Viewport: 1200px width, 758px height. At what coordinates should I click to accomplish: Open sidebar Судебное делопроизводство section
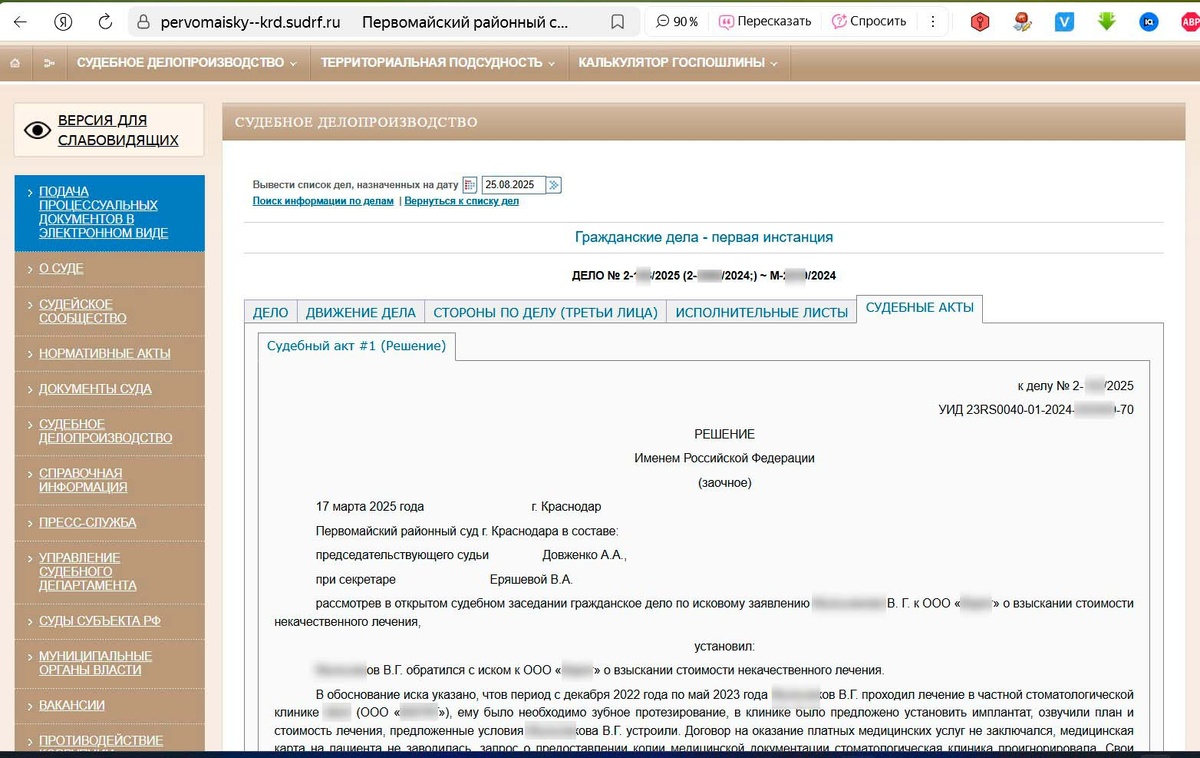(105, 431)
